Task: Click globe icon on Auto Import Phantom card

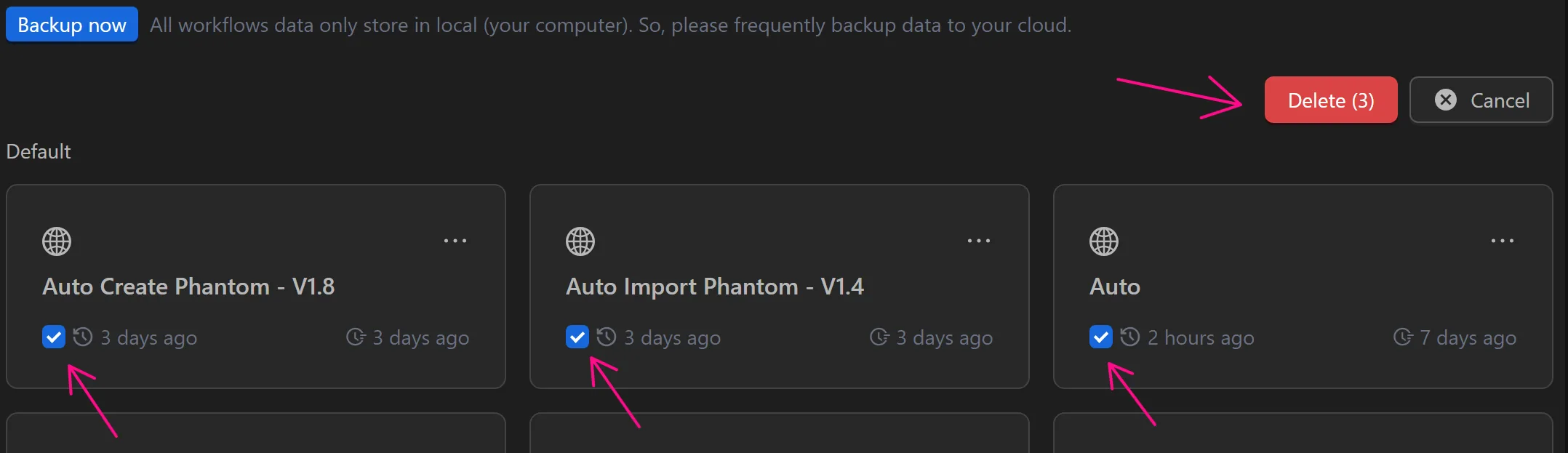Action: pyautogui.click(x=580, y=241)
